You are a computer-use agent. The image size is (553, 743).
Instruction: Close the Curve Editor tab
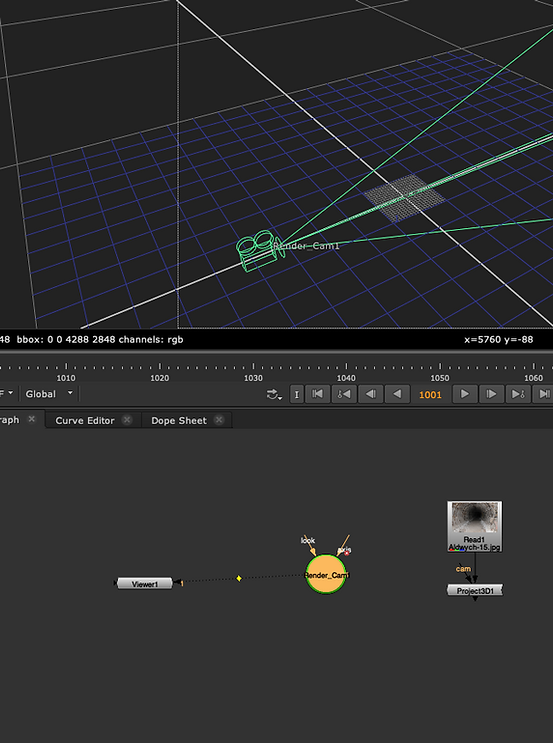pyautogui.click(x=127, y=420)
